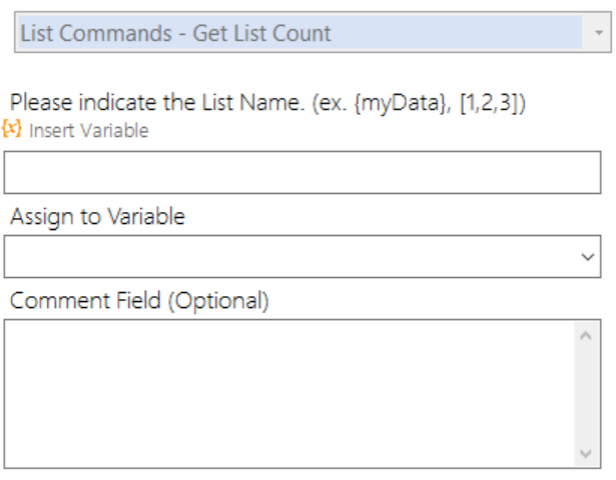Focus the Comment Field text area

click(x=290, y=394)
